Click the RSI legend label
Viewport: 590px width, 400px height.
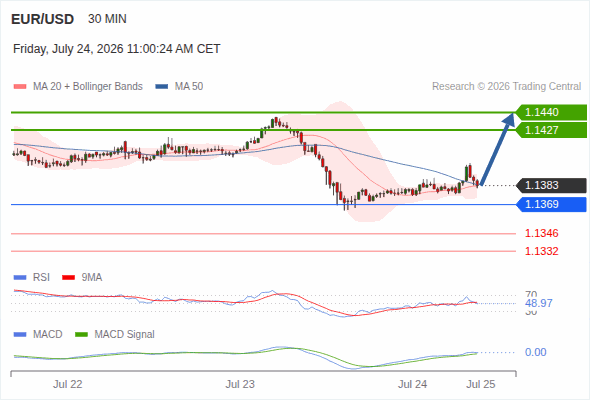(41, 278)
